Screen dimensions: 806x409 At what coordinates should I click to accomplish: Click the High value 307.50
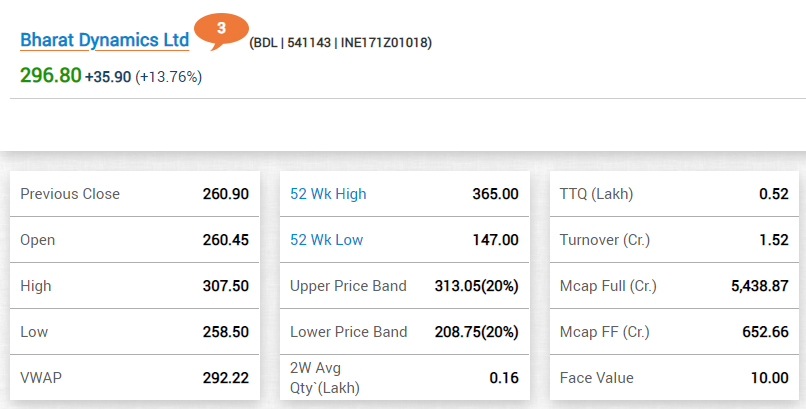pos(226,286)
